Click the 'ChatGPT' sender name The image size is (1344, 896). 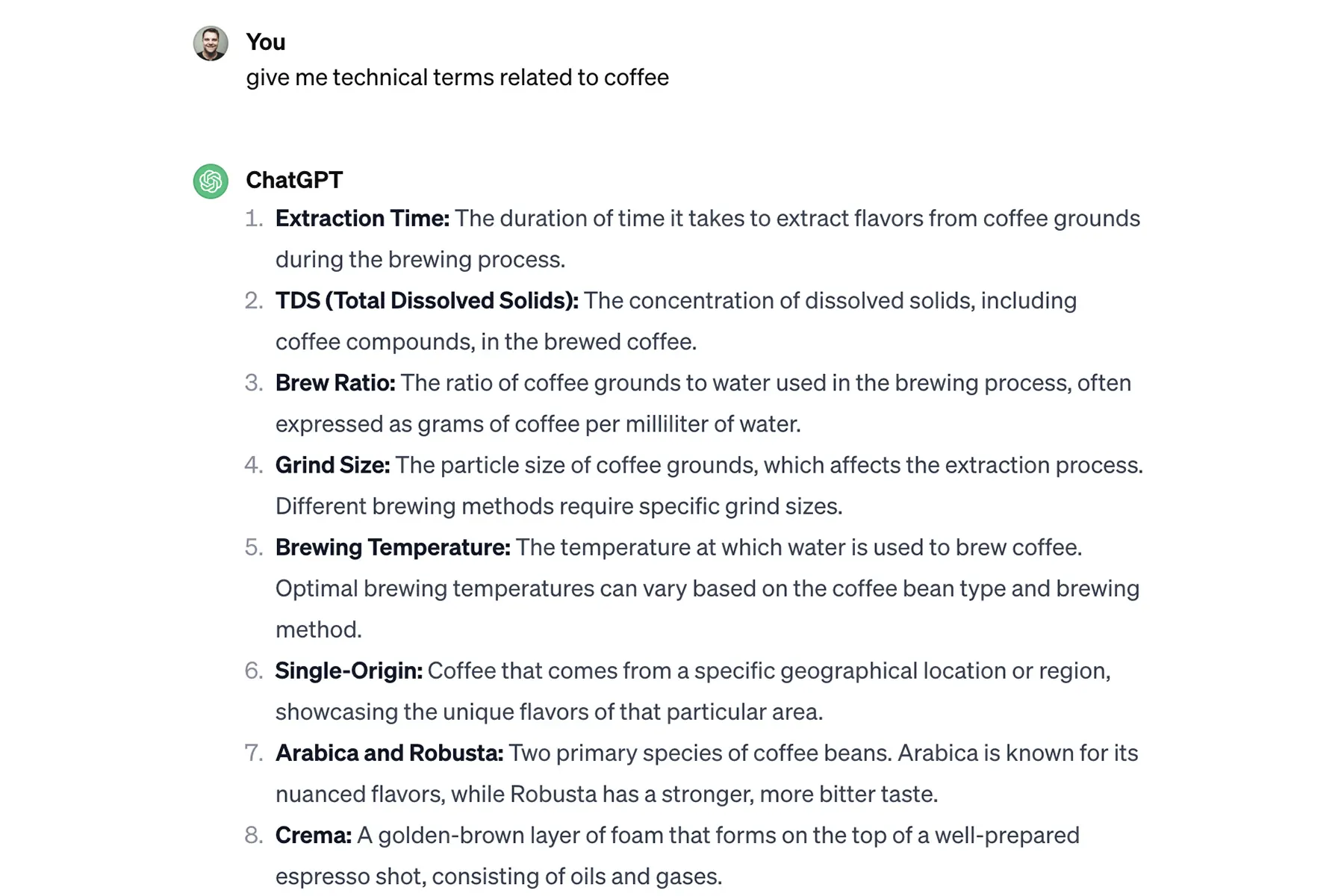[x=294, y=181]
